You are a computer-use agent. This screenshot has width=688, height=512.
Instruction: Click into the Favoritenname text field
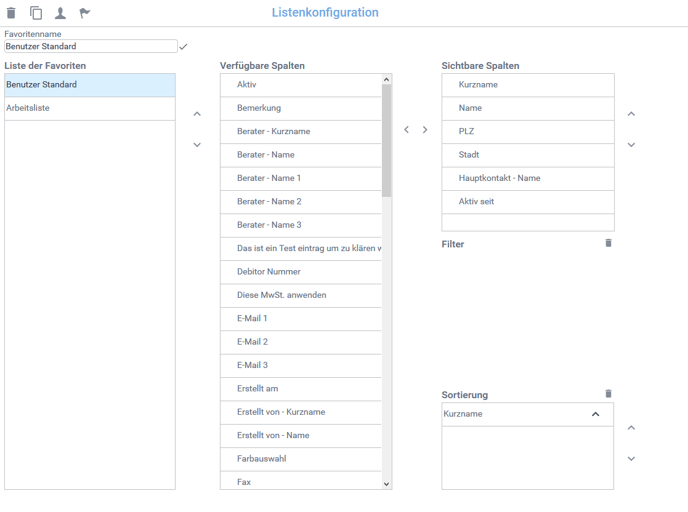click(90, 46)
